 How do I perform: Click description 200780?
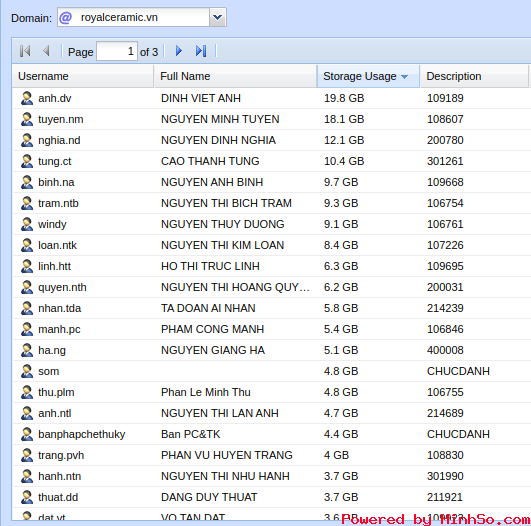(x=445, y=140)
